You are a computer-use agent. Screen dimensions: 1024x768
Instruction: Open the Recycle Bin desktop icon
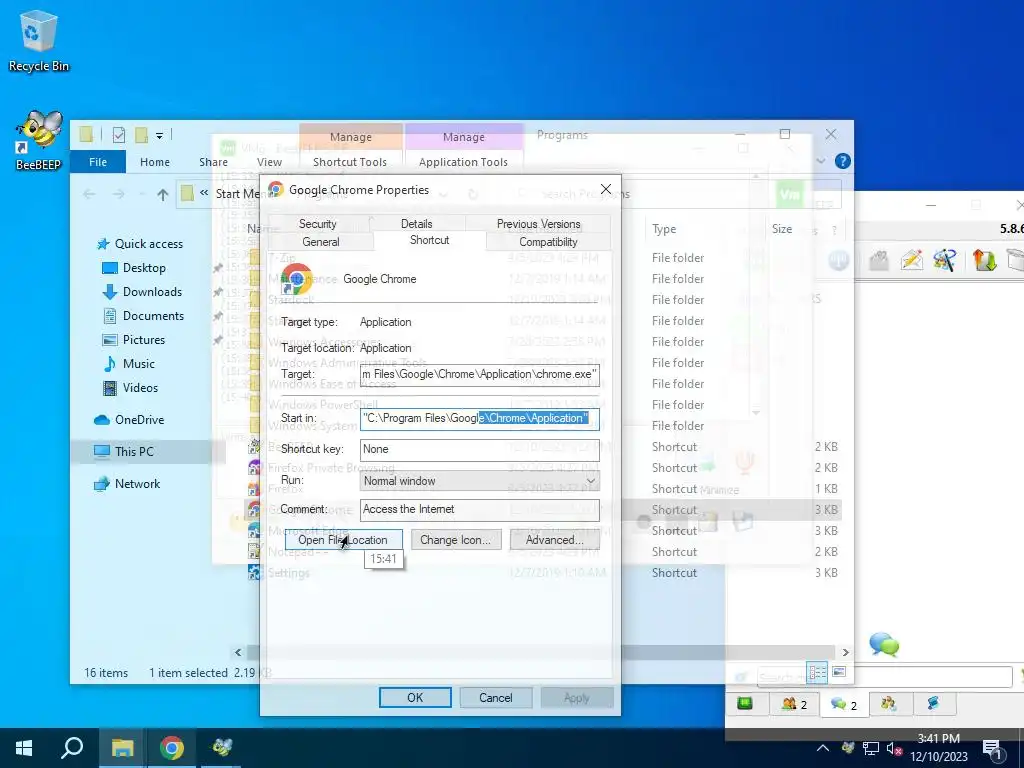tap(37, 40)
